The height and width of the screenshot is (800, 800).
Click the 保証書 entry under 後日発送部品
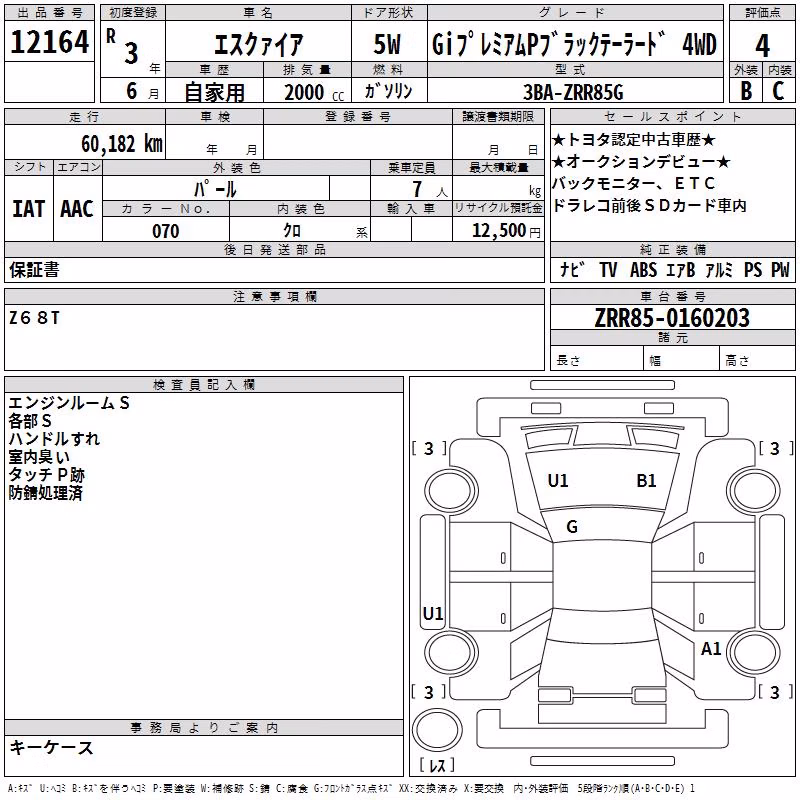(x=34, y=269)
